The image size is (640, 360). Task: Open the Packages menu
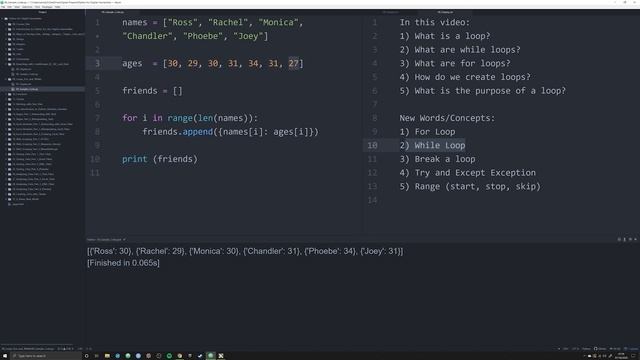tap(47, 7)
